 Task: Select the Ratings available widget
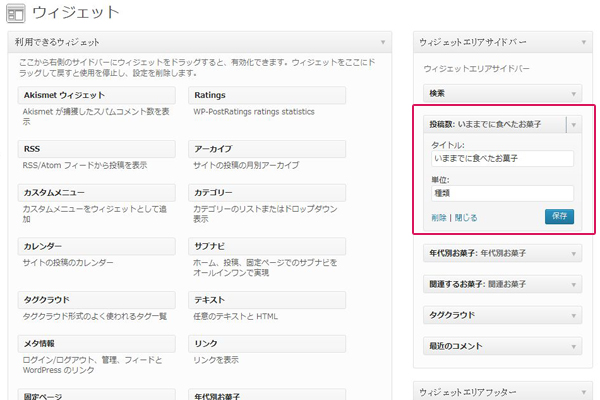(x=267, y=95)
